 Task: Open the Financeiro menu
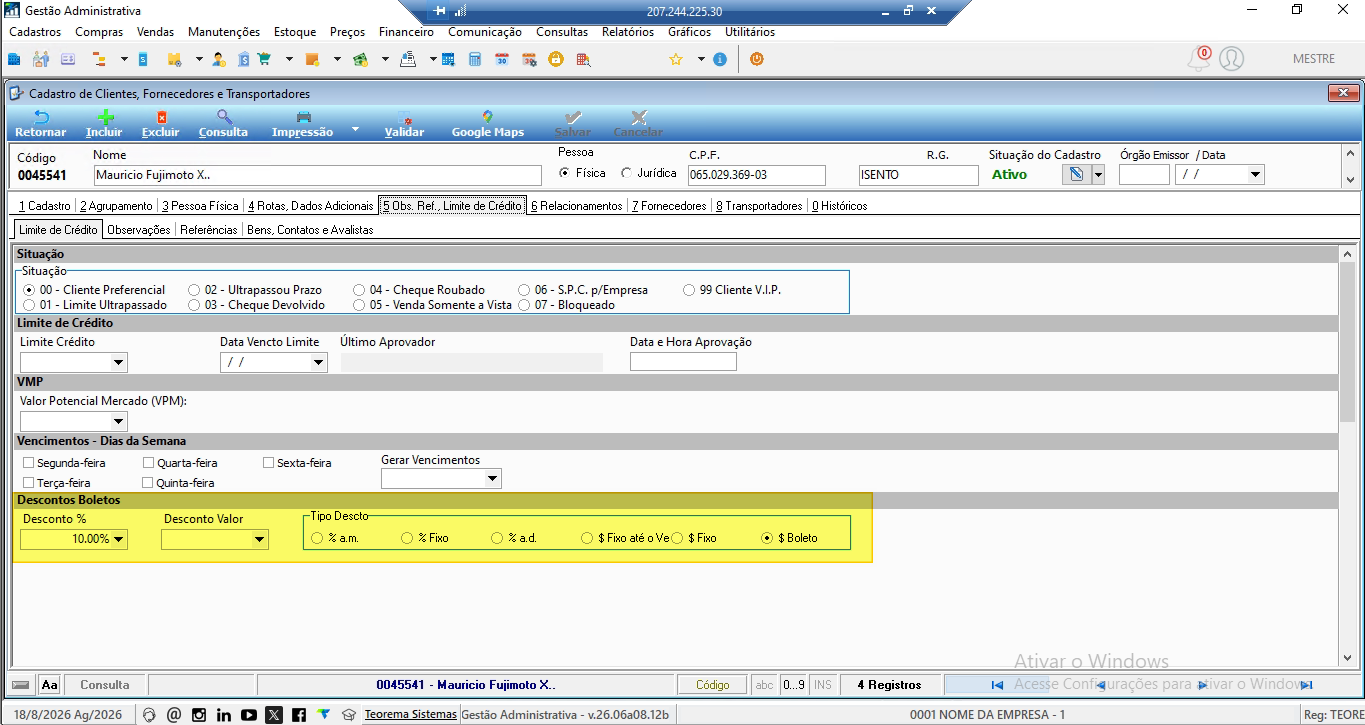tap(406, 32)
